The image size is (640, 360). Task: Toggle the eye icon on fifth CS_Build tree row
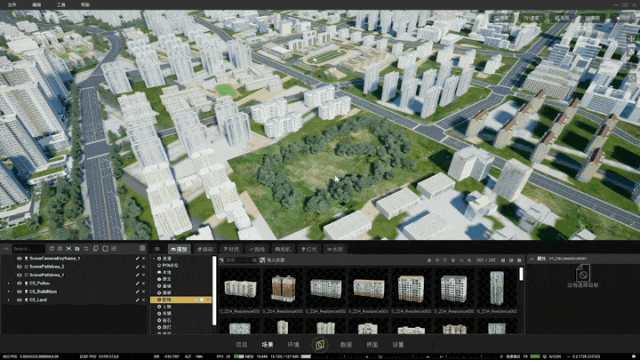(x=19, y=291)
